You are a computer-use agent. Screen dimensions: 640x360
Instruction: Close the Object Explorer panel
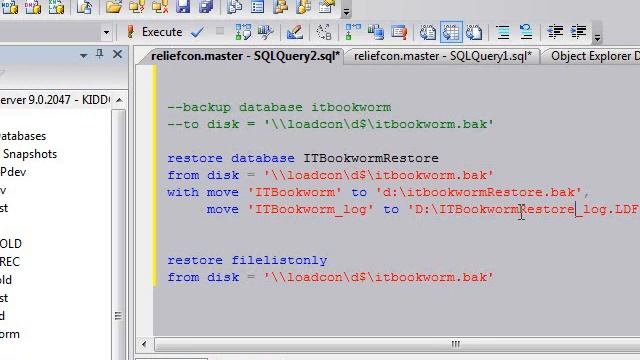point(118,54)
